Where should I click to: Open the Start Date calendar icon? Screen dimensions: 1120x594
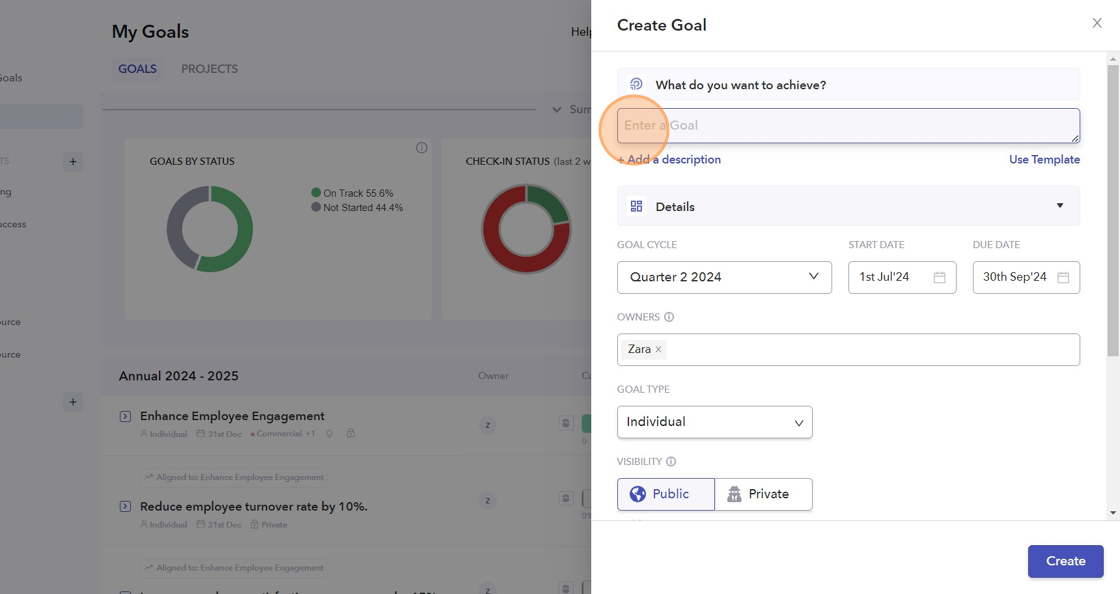coord(940,277)
